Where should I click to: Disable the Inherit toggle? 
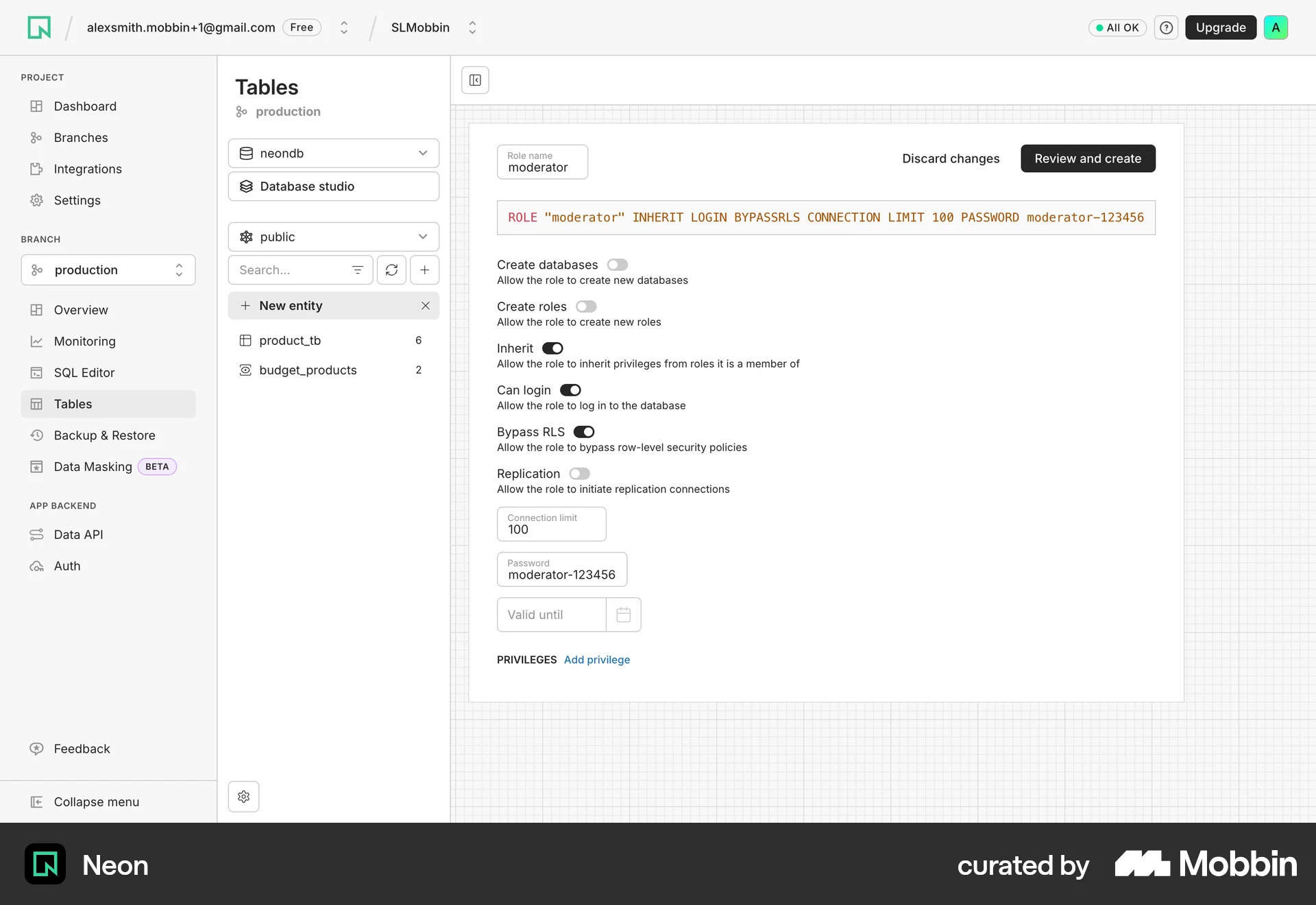pyautogui.click(x=552, y=348)
